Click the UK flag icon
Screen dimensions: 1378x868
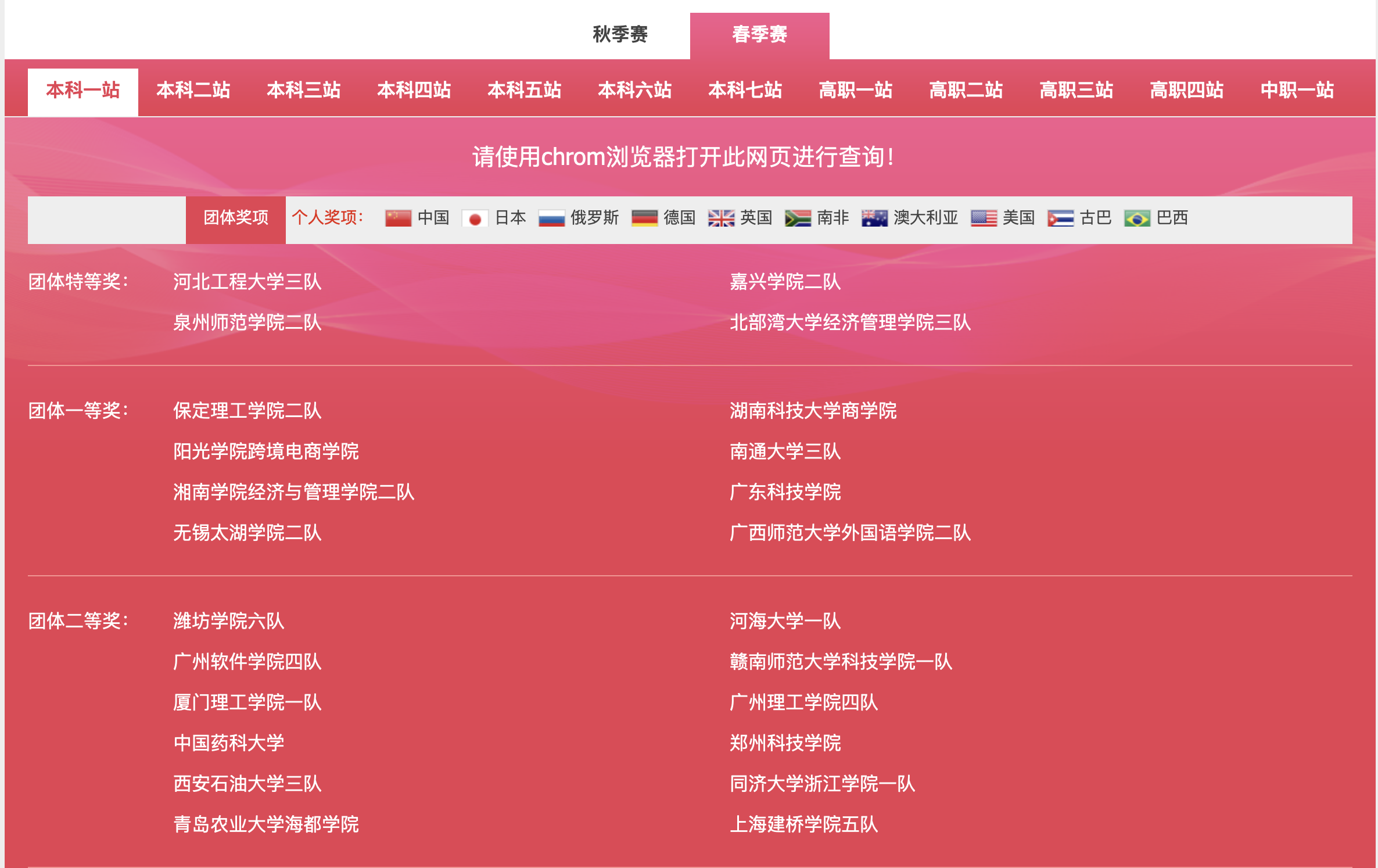pos(721,218)
